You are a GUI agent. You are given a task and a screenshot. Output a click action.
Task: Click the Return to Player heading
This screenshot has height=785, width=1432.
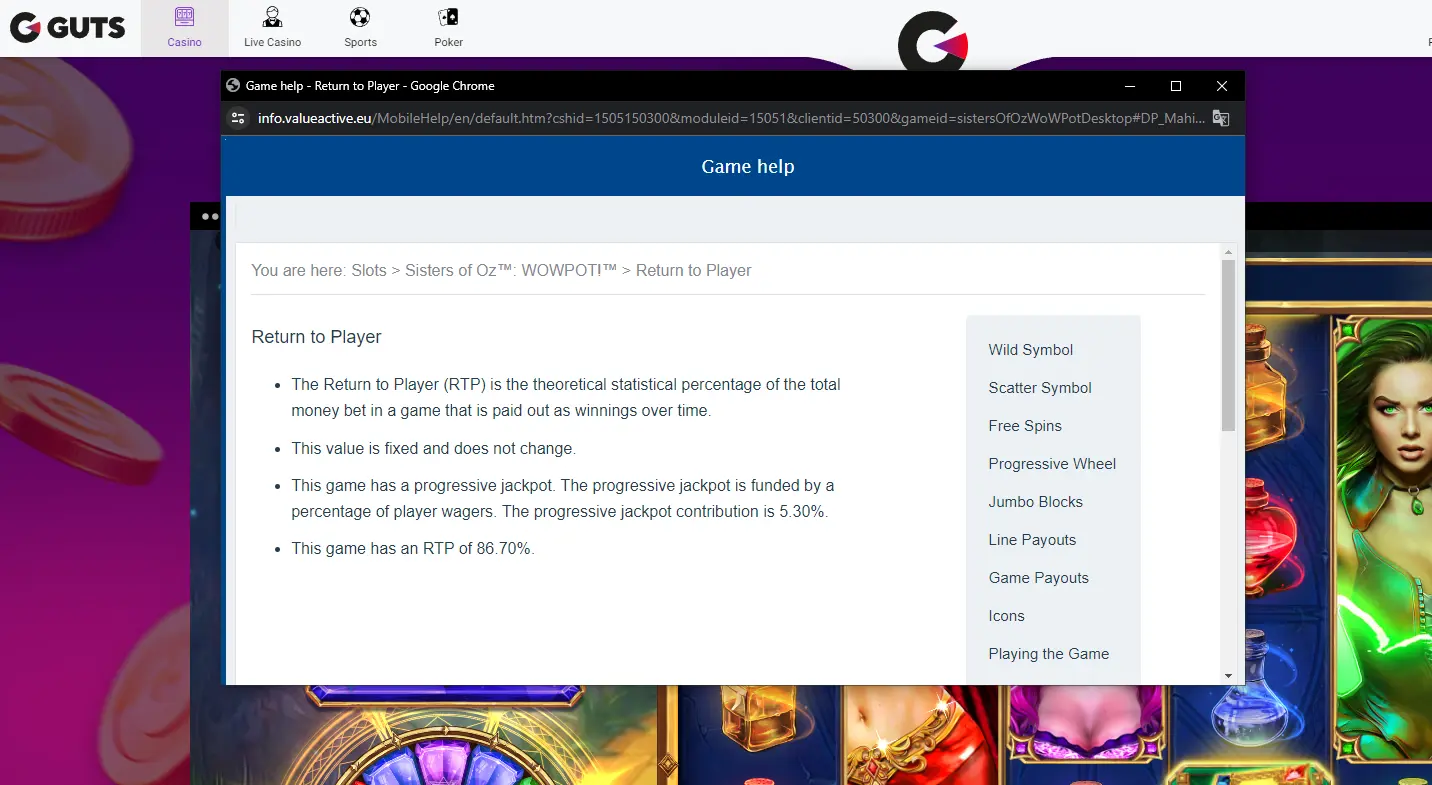[316, 337]
